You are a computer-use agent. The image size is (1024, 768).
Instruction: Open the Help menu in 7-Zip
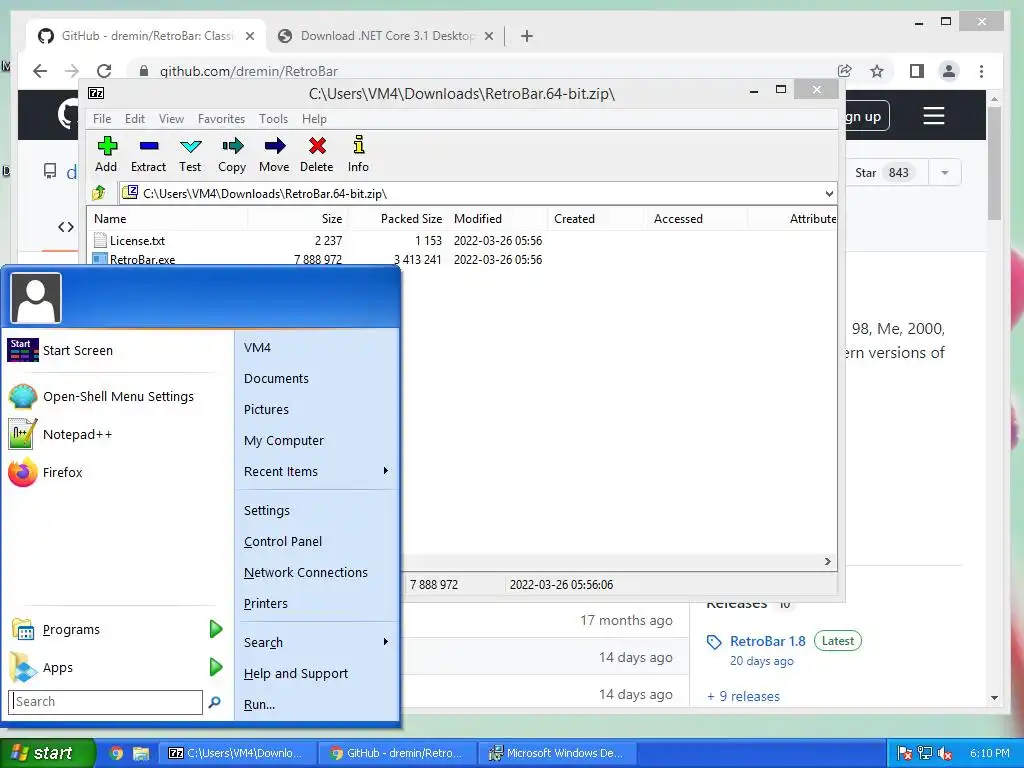coord(314,119)
